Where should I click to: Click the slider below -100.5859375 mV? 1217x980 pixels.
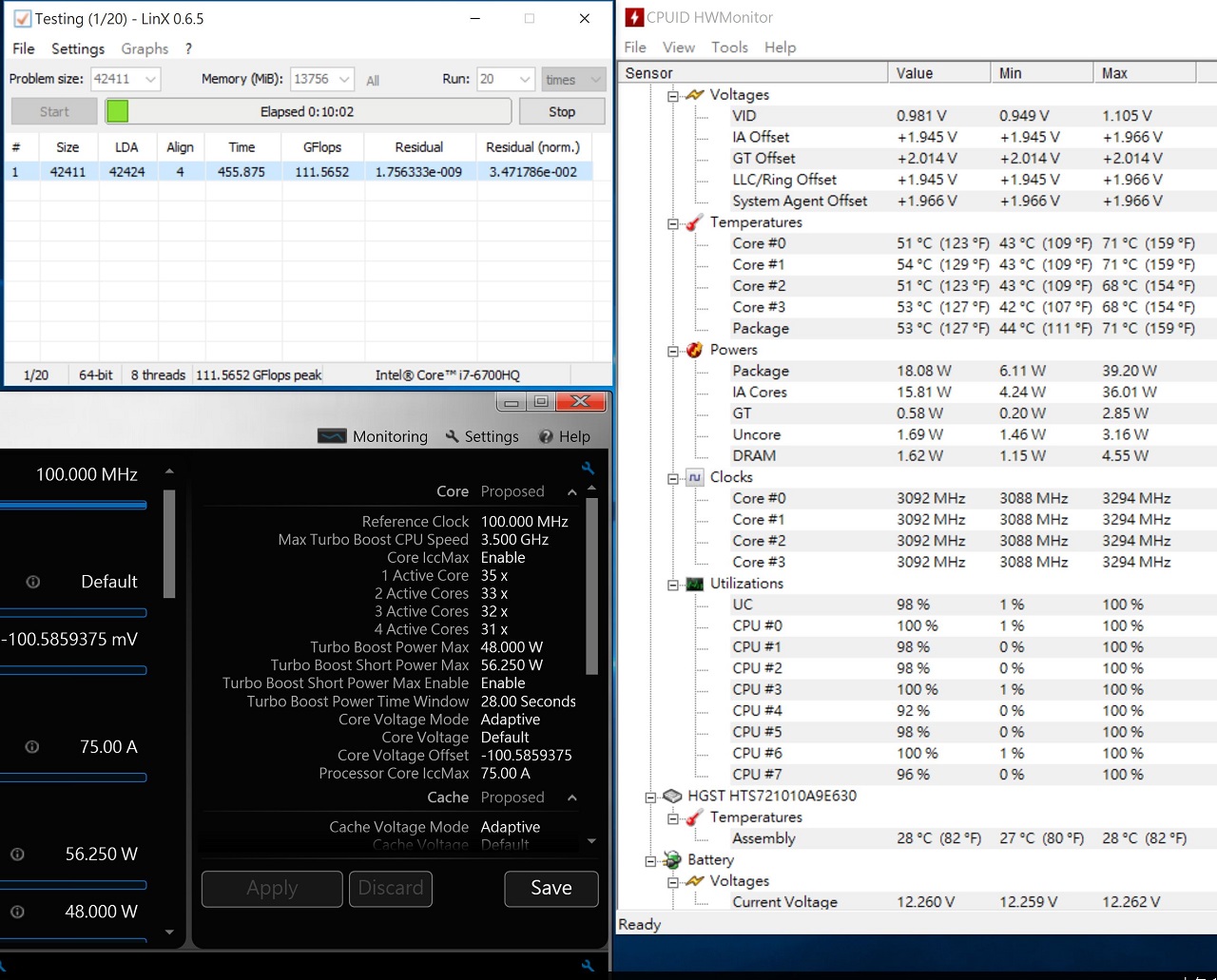pos(73,670)
